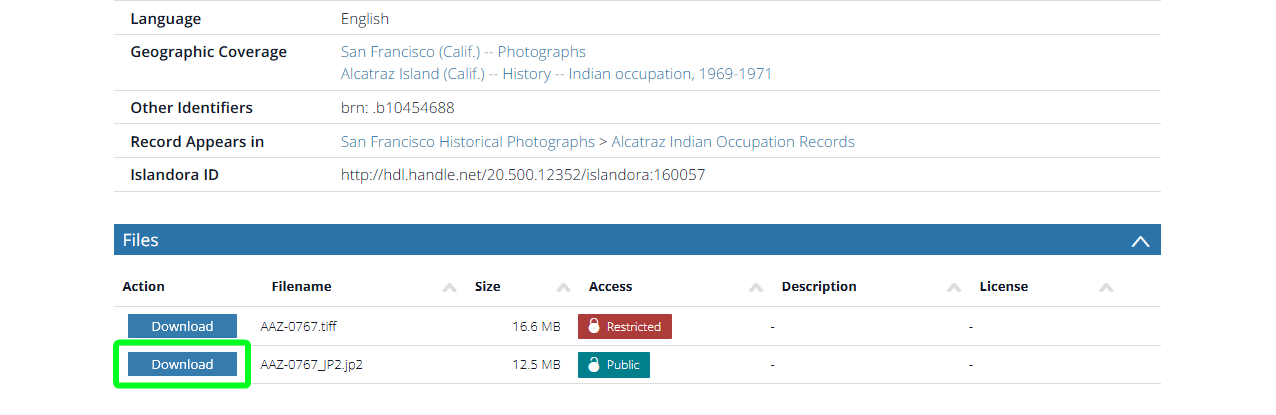Image resolution: width=1276 pixels, height=415 pixels.
Task: Download the AAZ-0767.tiff file
Action: tap(182, 326)
